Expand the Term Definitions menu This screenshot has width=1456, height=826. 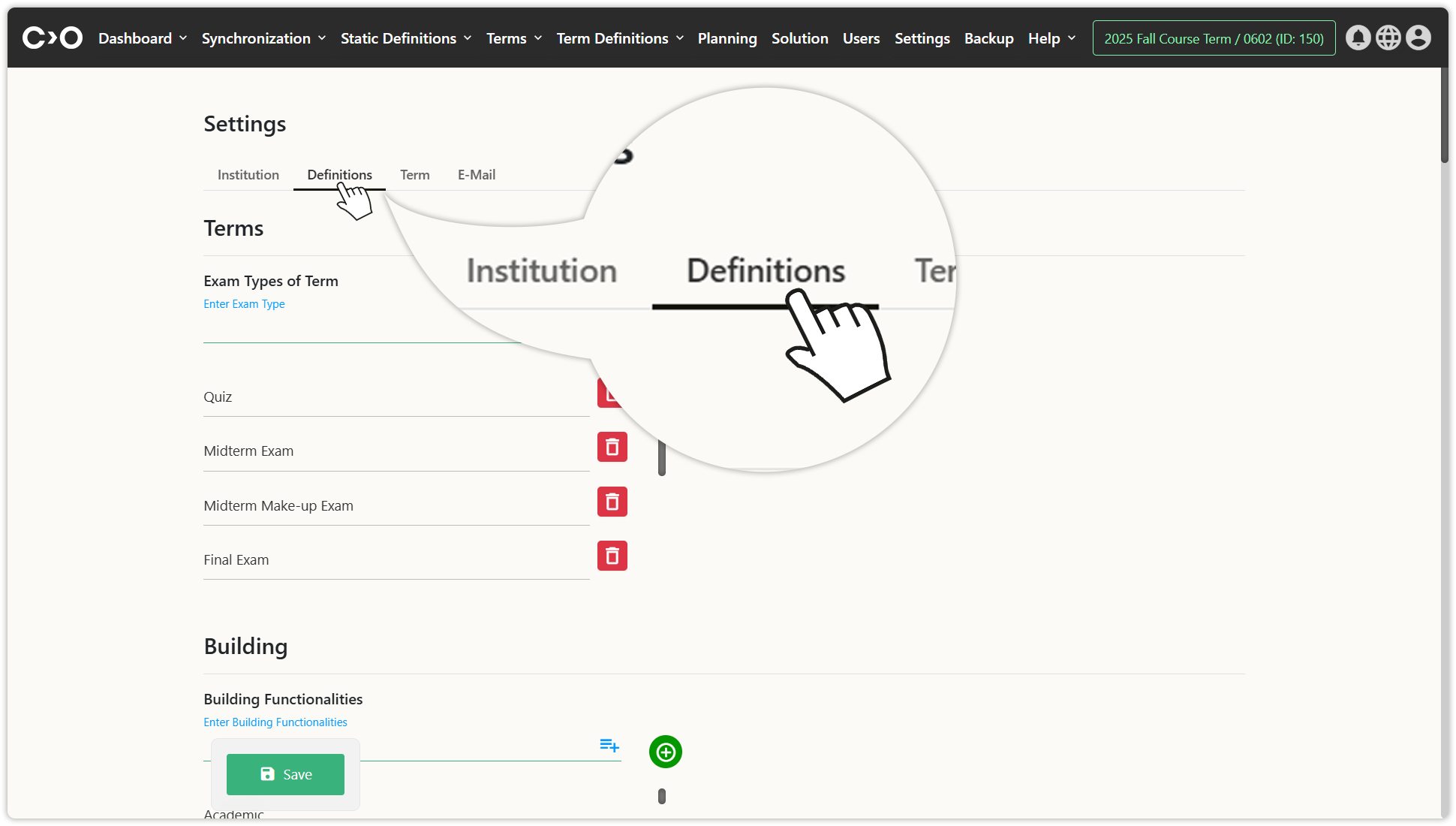click(x=620, y=38)
